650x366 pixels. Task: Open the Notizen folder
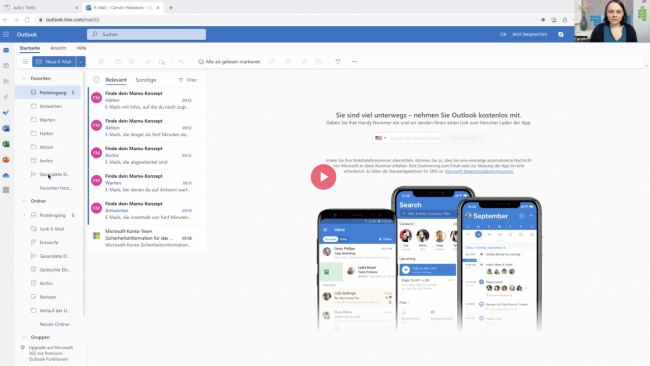point(48,297)
